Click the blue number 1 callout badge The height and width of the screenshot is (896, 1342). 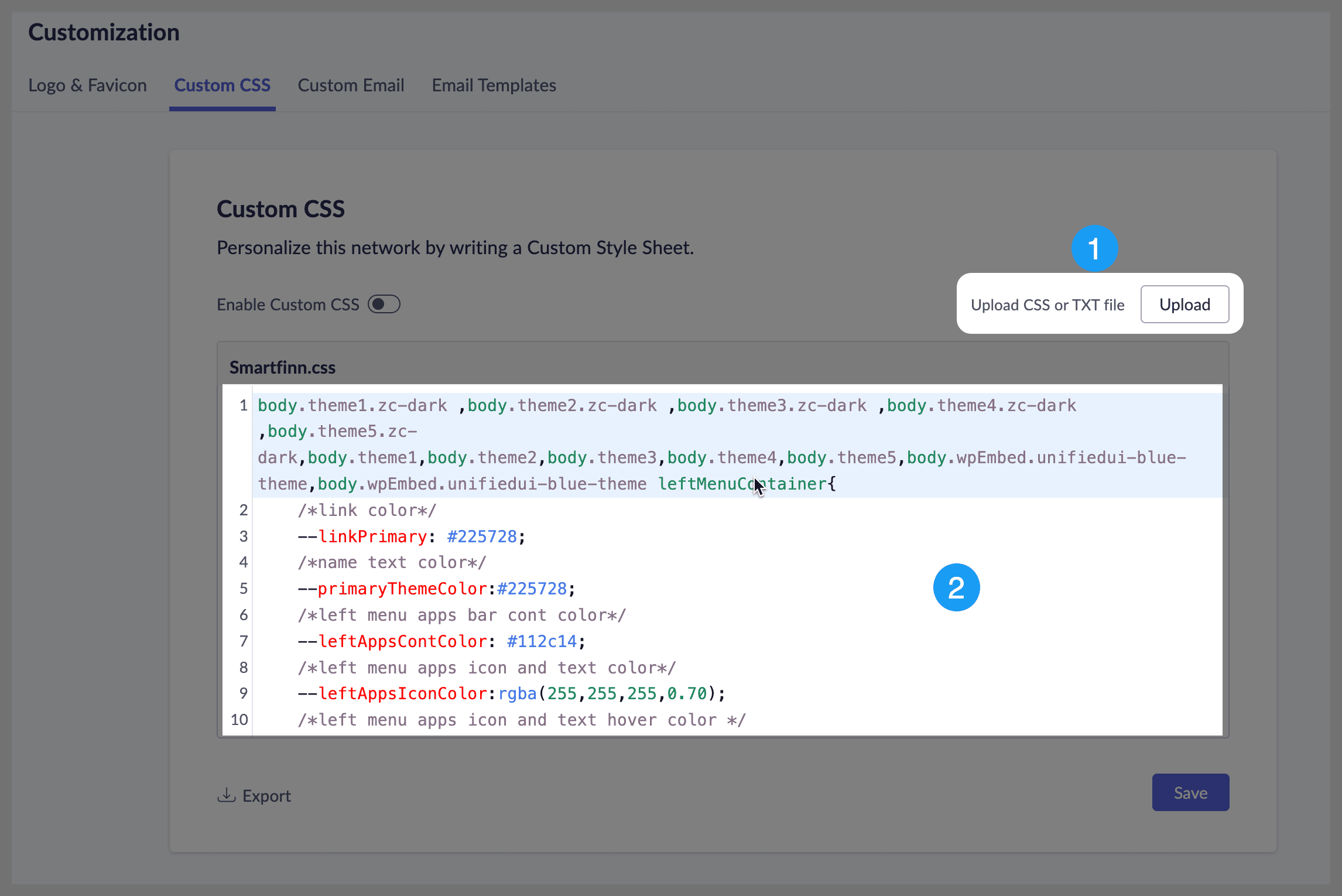point(1094,248)
